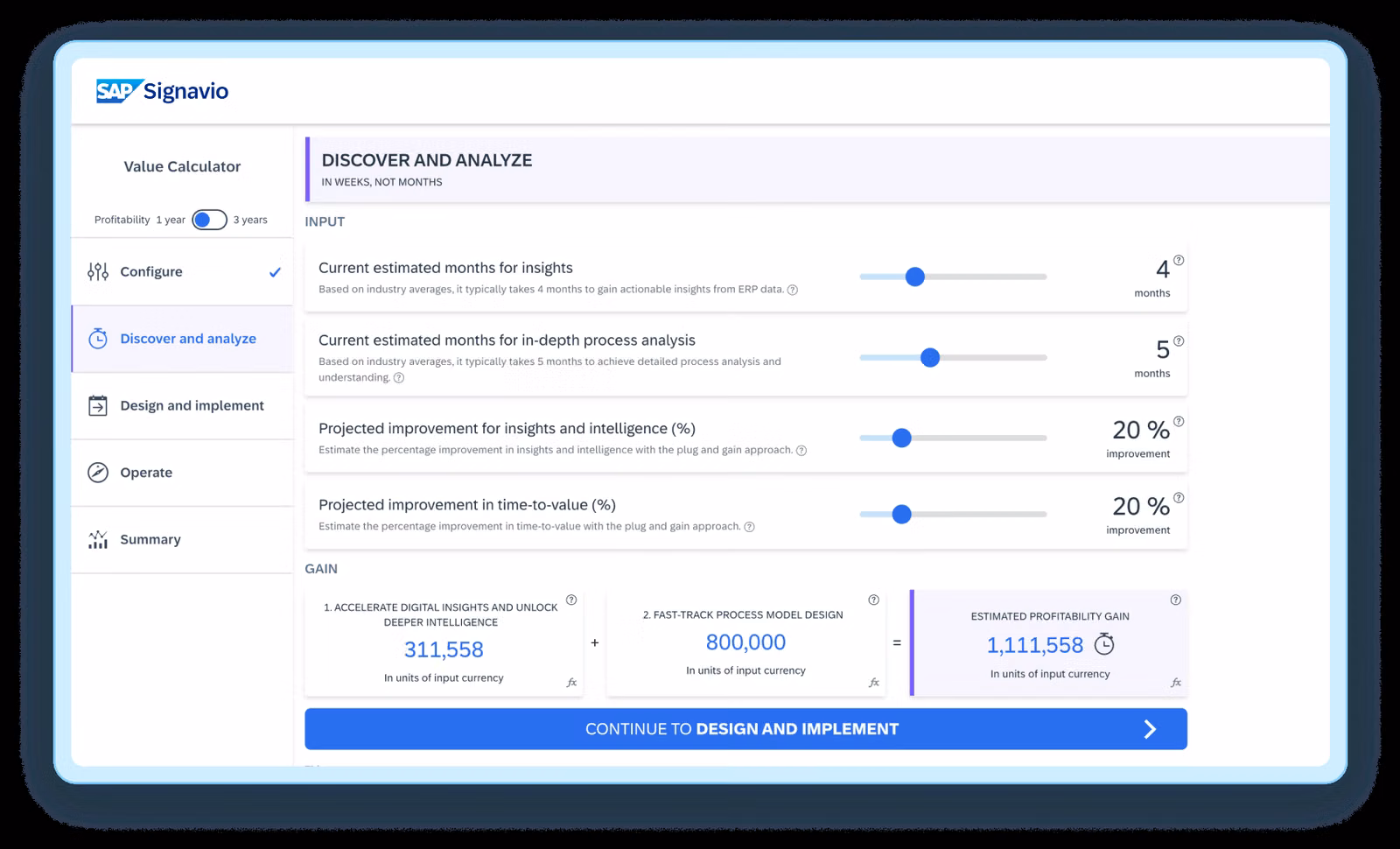Screen dimensions: 1400x849
Task: Click time-to-value improvement slider handle
Action: click(x=901, y=515)
